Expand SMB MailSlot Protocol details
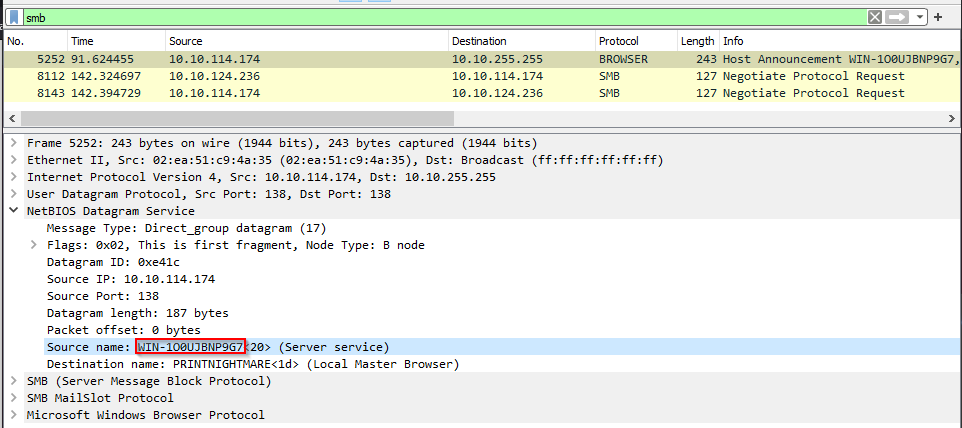Viewport: 962px width, 428px height. (13, 398)
